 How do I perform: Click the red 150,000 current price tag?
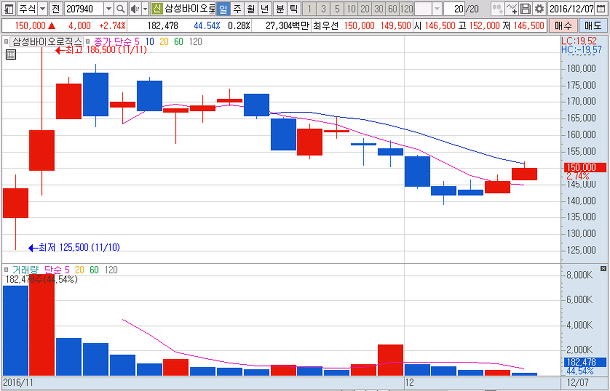point(585,168)
